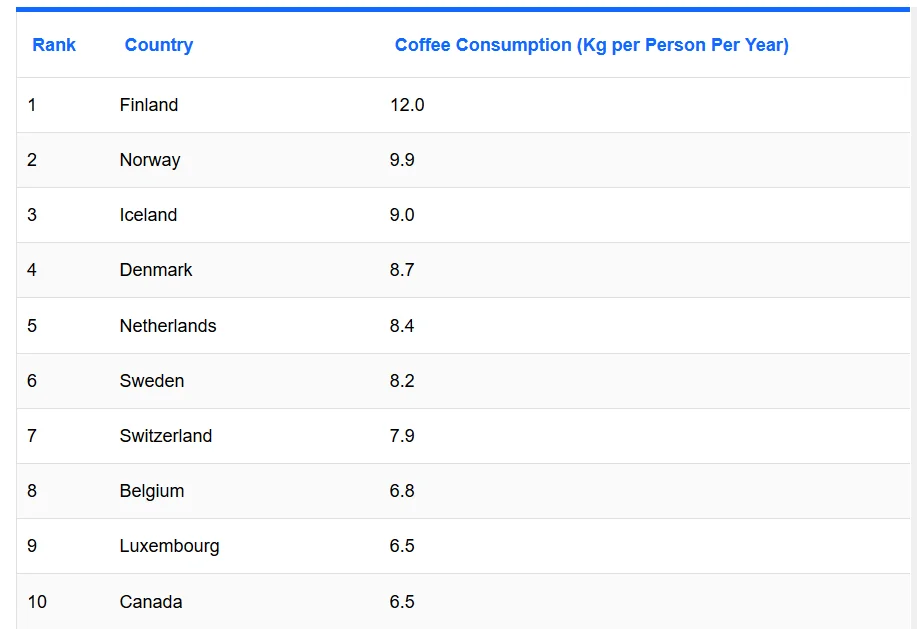This screenshot has width=917, height=629.
Task: Select Norway's 9.9 consumption value
Action: (x=402, y=160)
